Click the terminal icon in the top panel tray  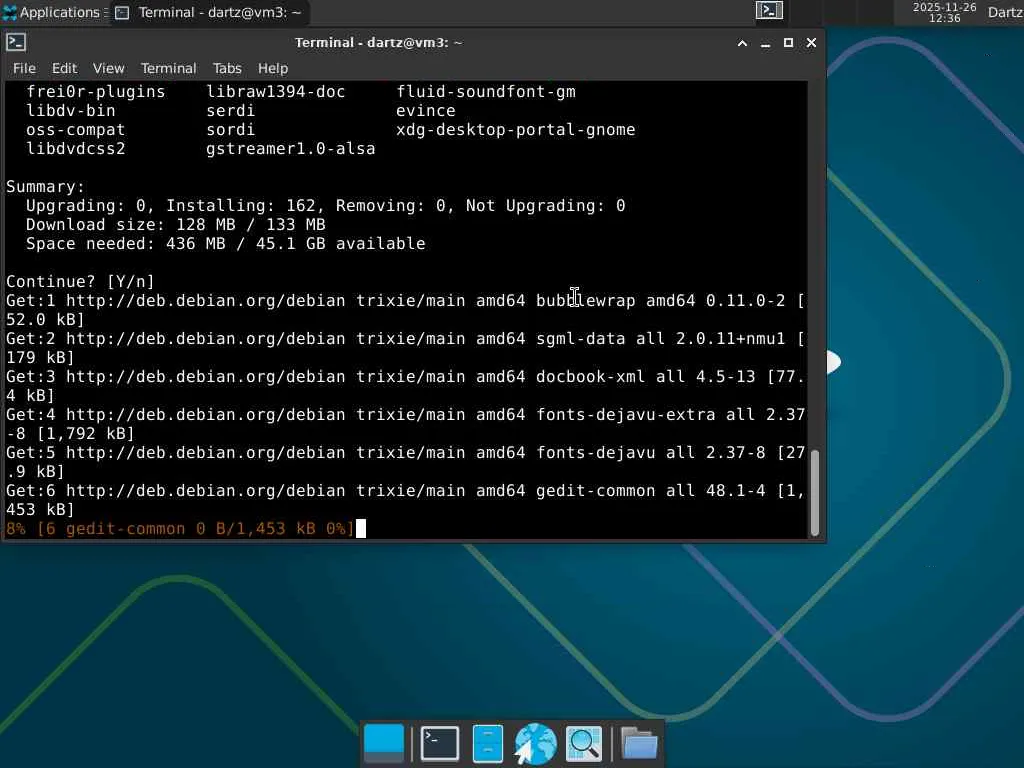click(769, 10)
